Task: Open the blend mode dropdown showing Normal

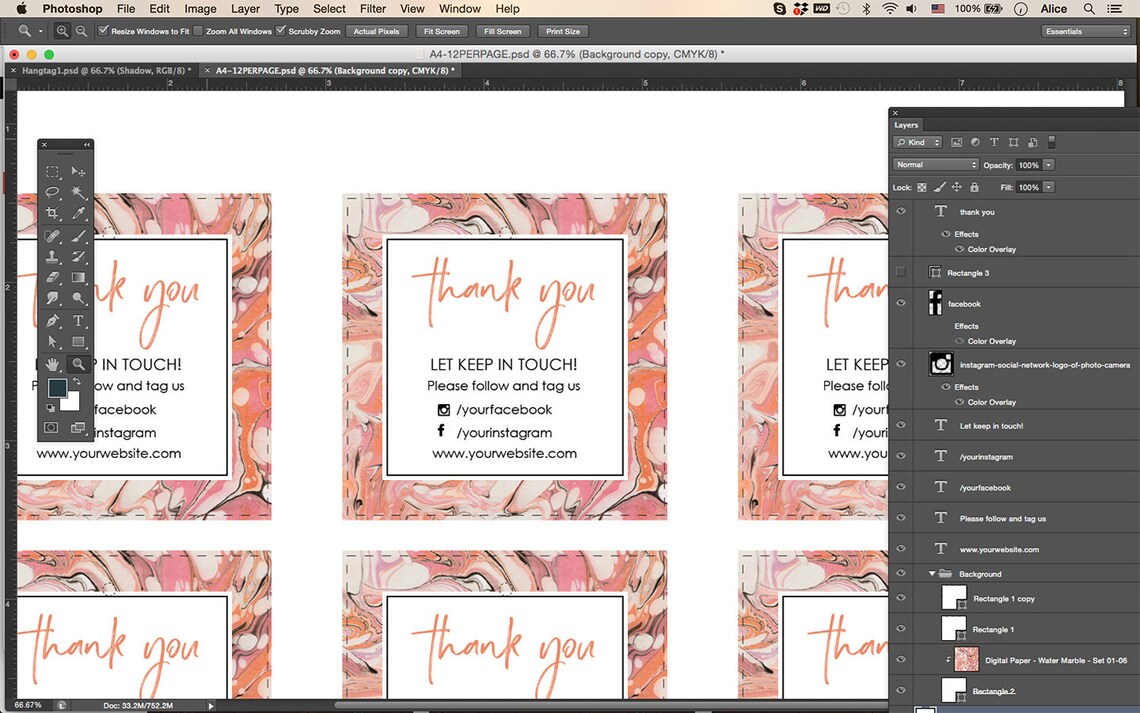Action: click(x=935, y=164)
